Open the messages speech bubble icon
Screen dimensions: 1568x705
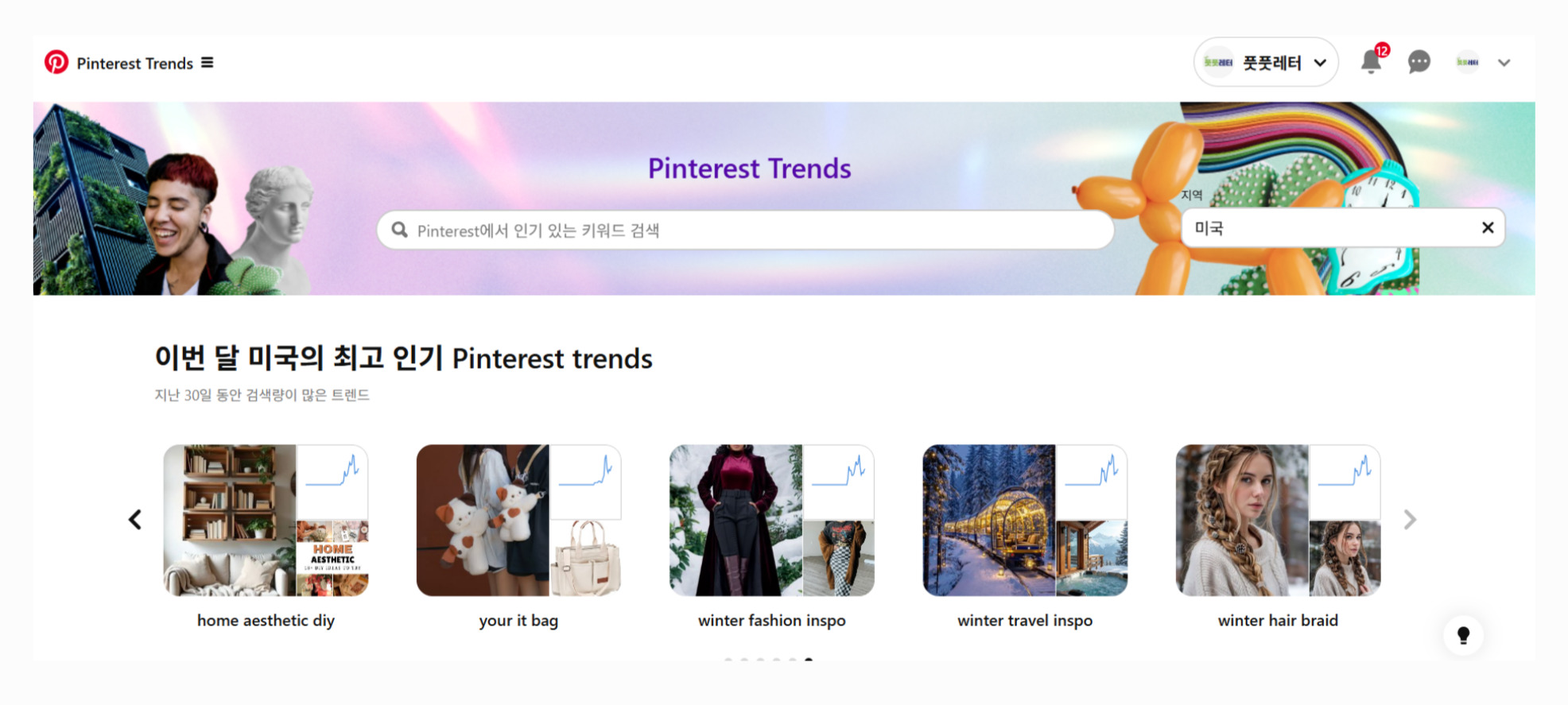(x=1419, y=62)
